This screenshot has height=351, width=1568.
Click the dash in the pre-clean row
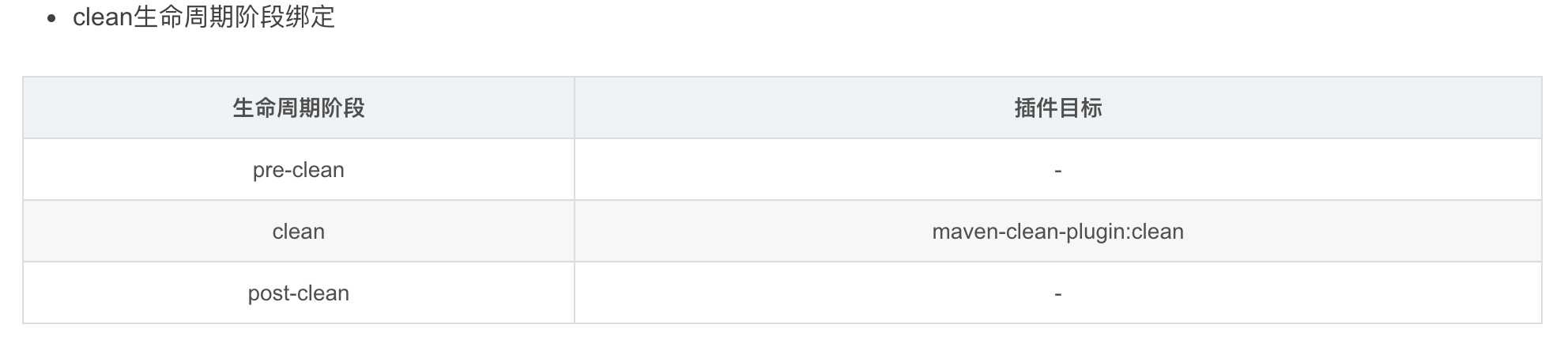(x=1058, y=171)
